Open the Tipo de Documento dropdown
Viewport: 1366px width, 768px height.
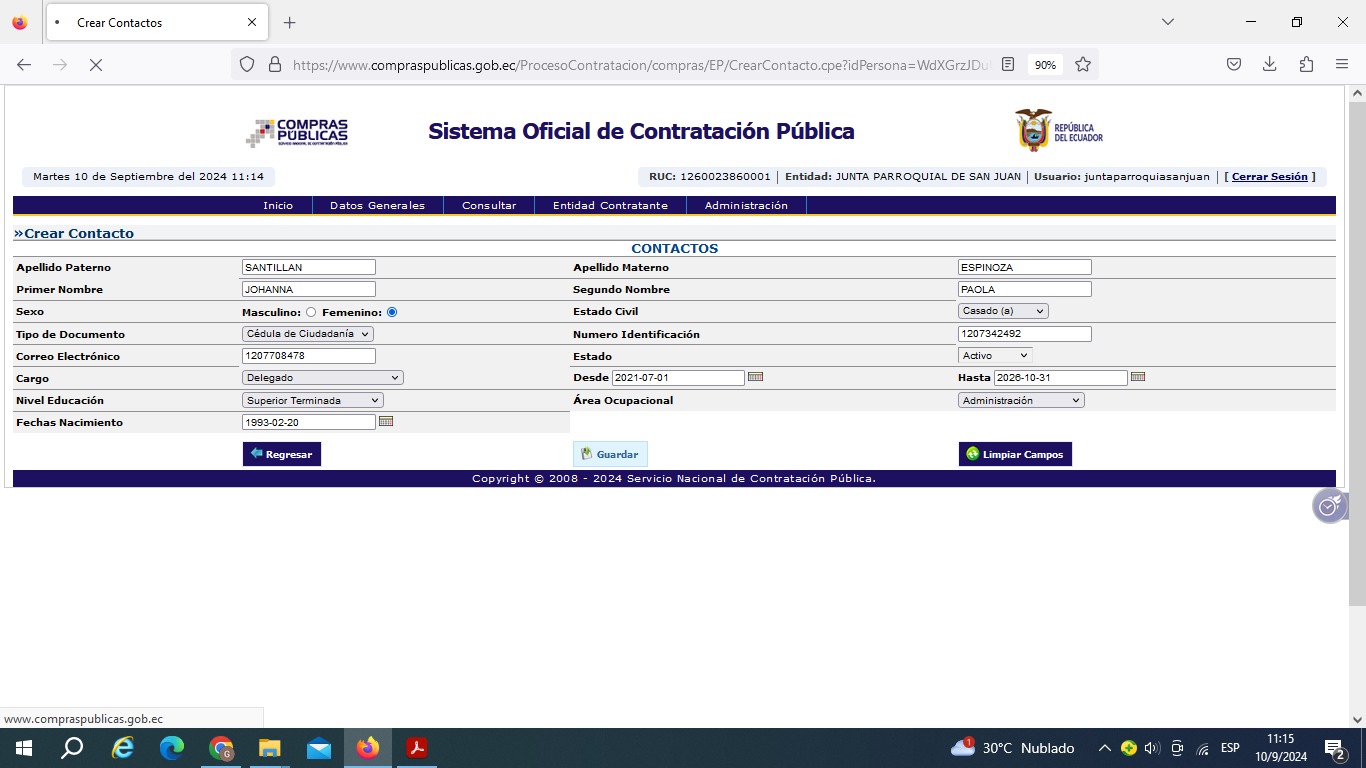tap(308, 334)
